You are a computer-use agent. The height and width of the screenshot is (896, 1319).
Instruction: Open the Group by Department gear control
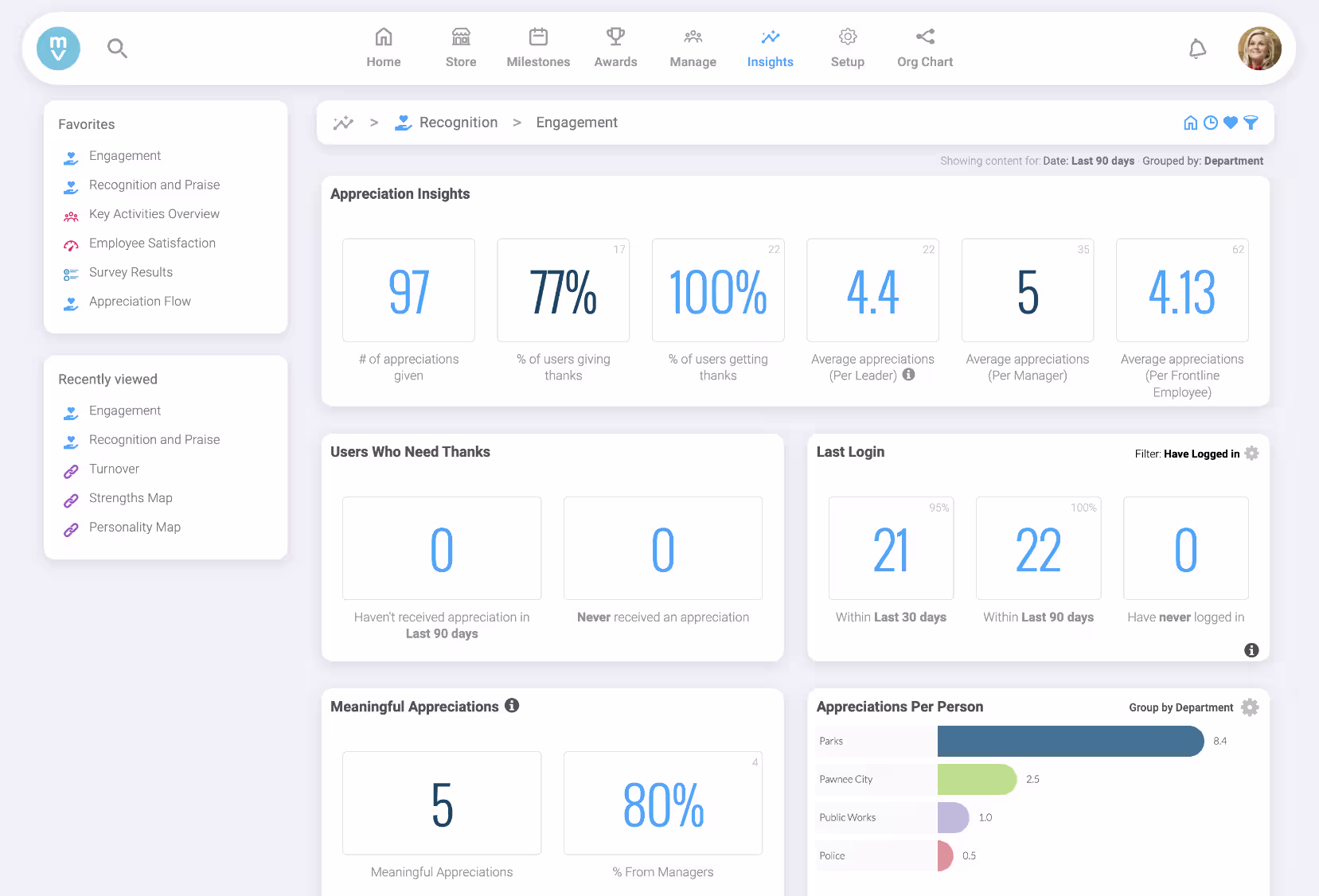[1250, 707]
